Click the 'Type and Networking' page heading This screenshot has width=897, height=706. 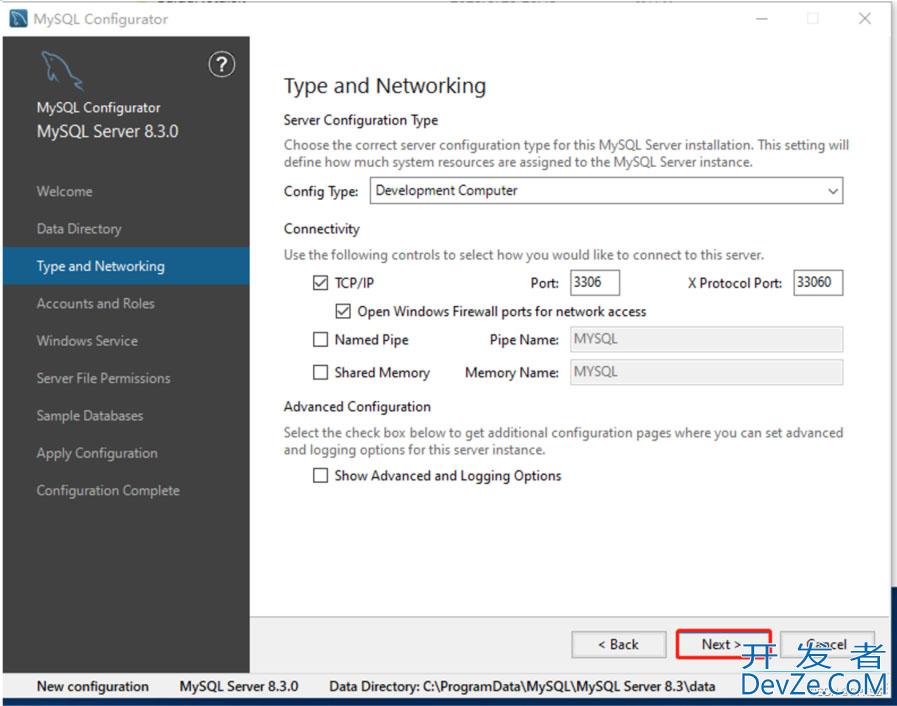click(x=385, y=86)
